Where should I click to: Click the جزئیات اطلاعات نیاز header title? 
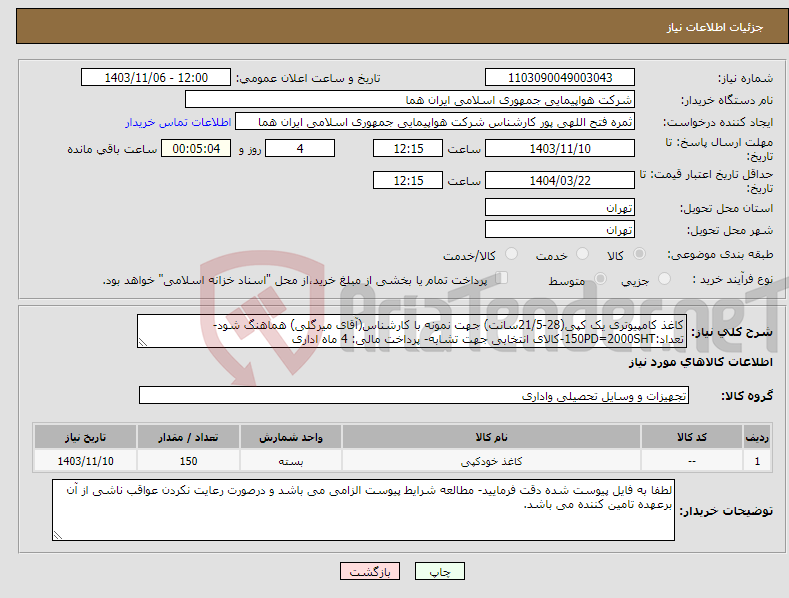pos(715,27)
